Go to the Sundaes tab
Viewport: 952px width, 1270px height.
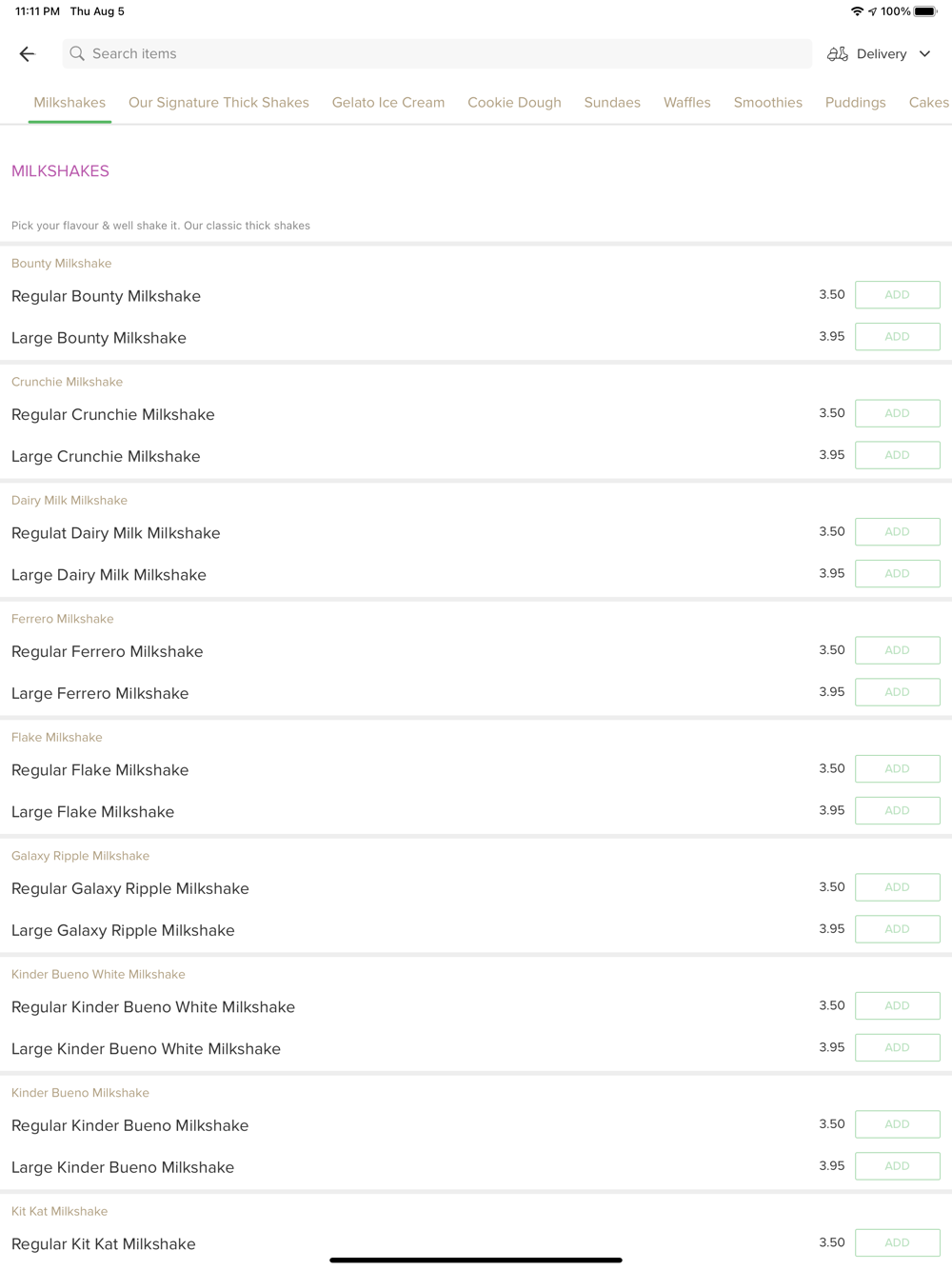click(612, 103)
